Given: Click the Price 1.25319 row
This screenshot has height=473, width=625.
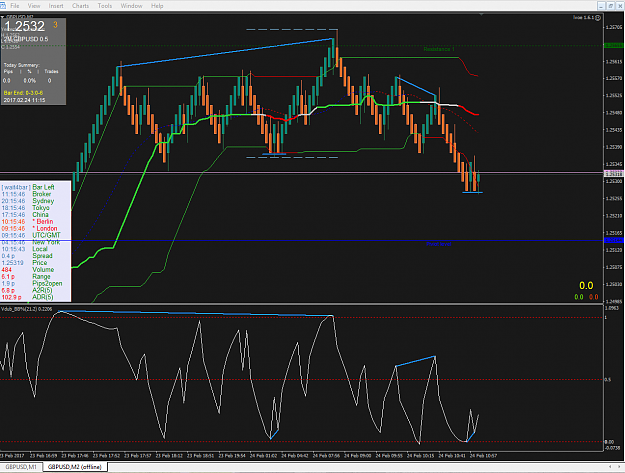Looking at the screenshot, I should (24, 263).
